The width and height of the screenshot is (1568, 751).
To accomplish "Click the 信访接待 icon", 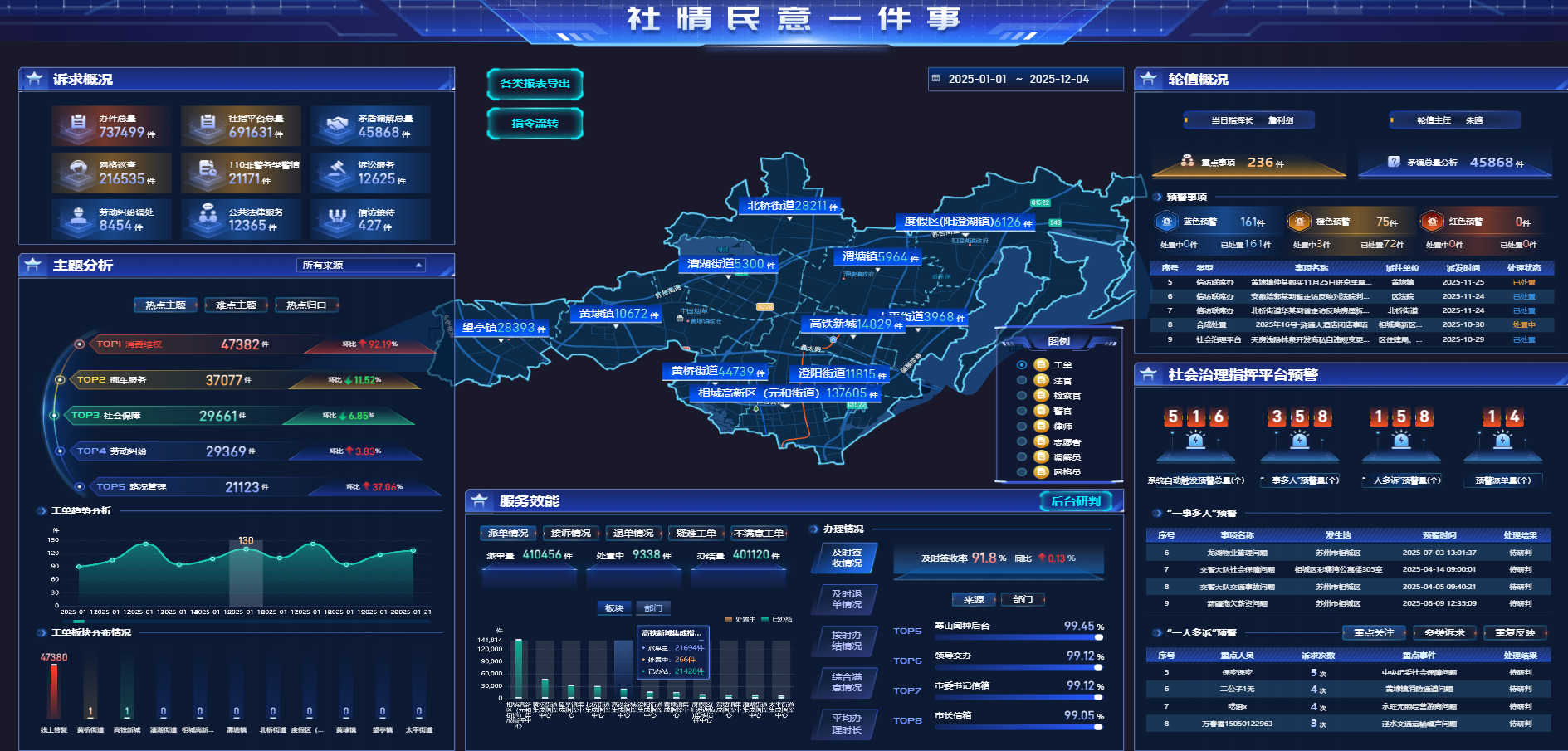I will tap(336, 218).
